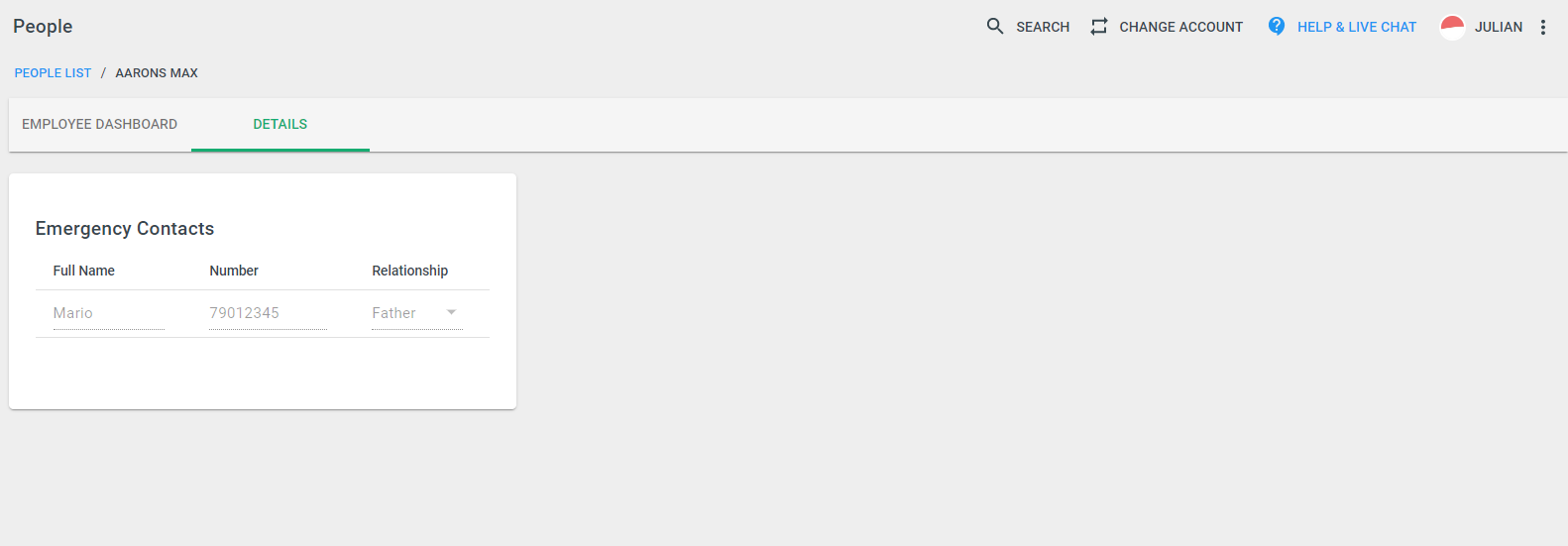Click Change Account text button
Image resolution: width=1568 pixels, height=546 pixels.
pyautogui.click(x=1181, y=27)
